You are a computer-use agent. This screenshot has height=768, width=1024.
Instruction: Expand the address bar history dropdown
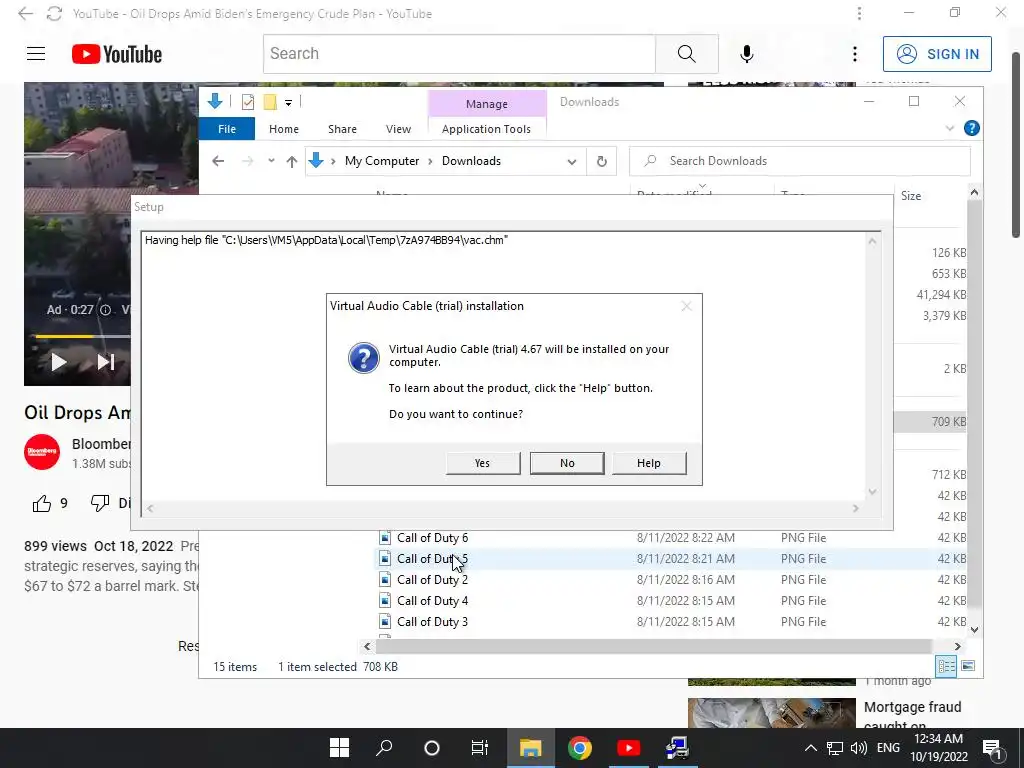[x=571, y=161]
